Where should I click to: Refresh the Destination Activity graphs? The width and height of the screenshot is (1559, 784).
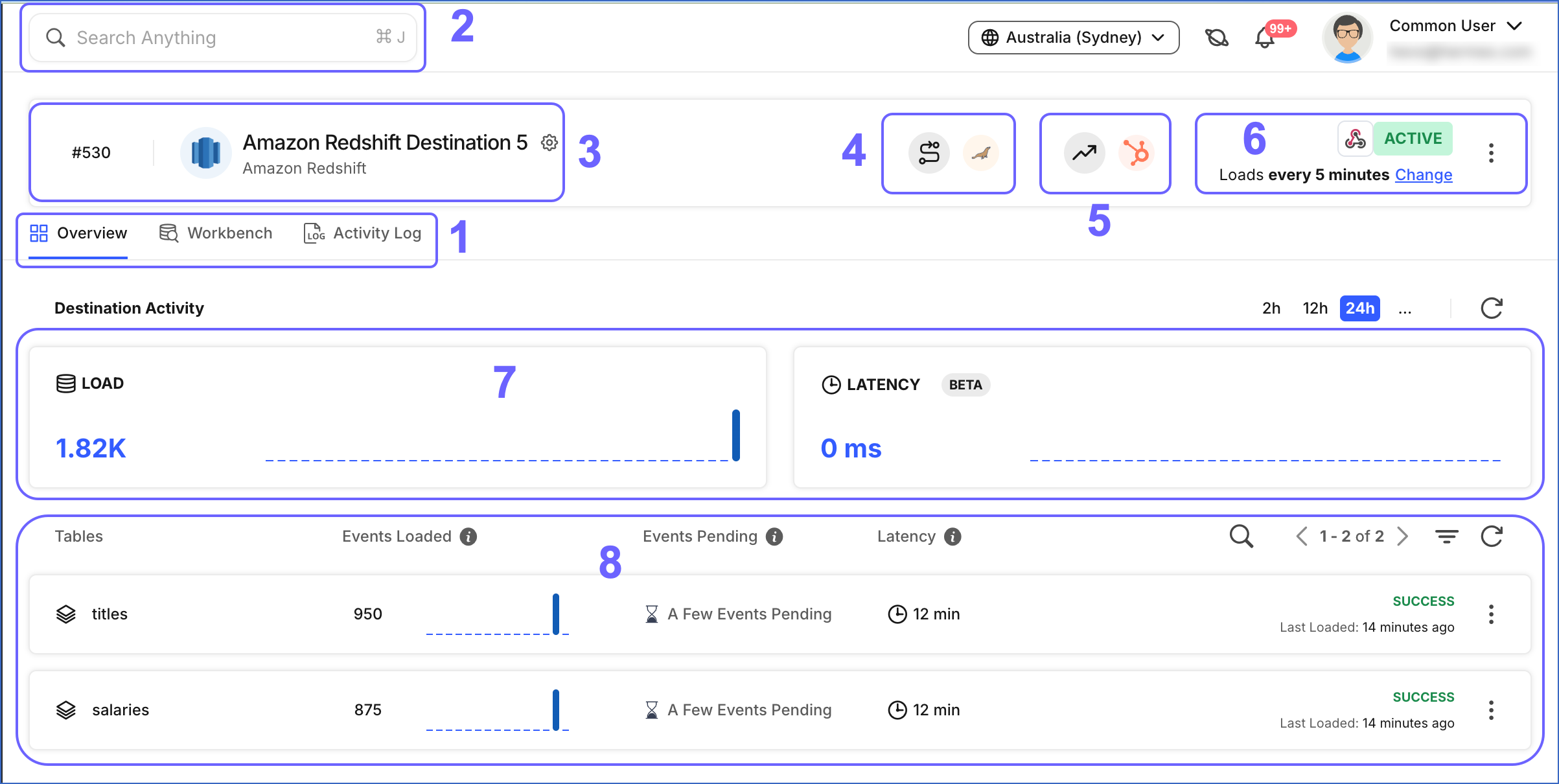click(x=1492, y=308)
